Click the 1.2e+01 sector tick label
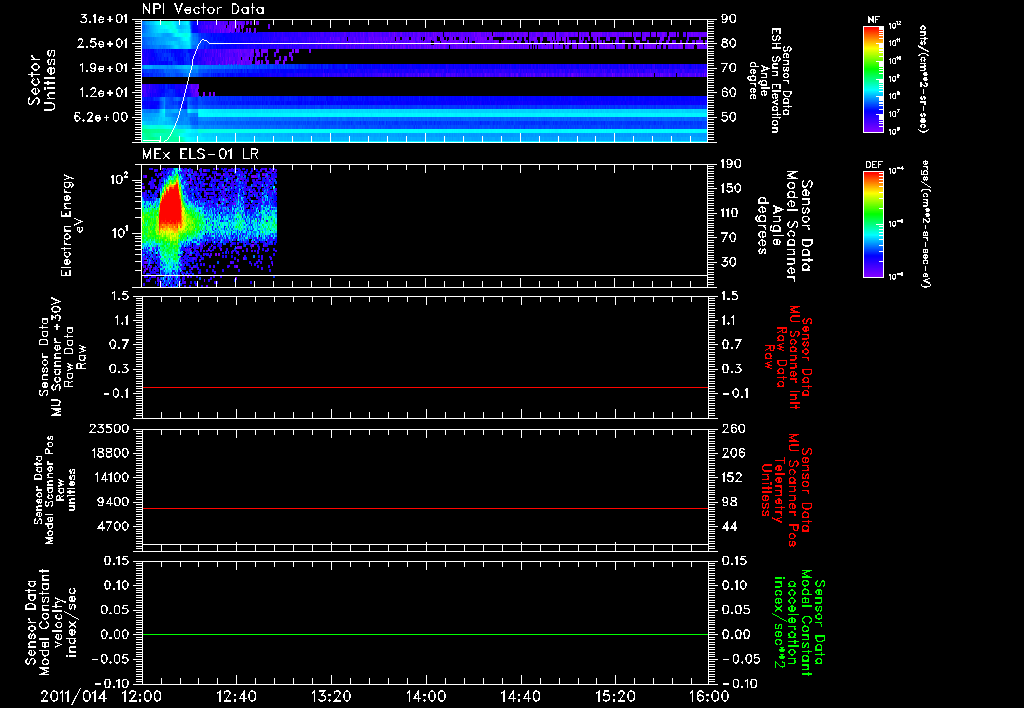 [103, 93]
